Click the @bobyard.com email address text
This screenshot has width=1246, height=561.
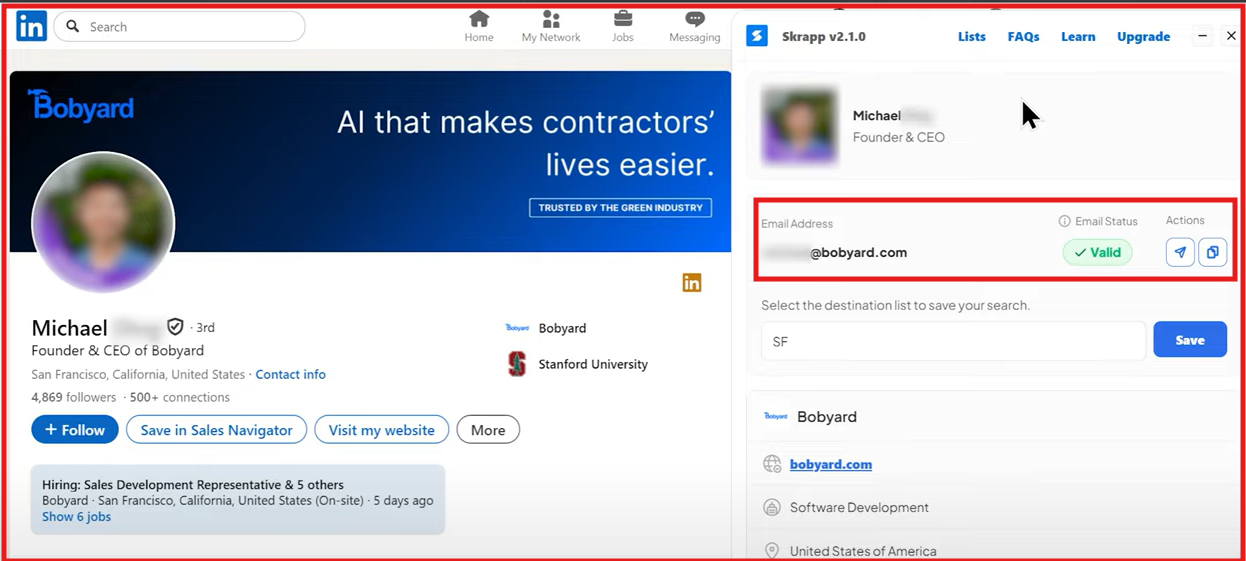click(x=858, y=253)
